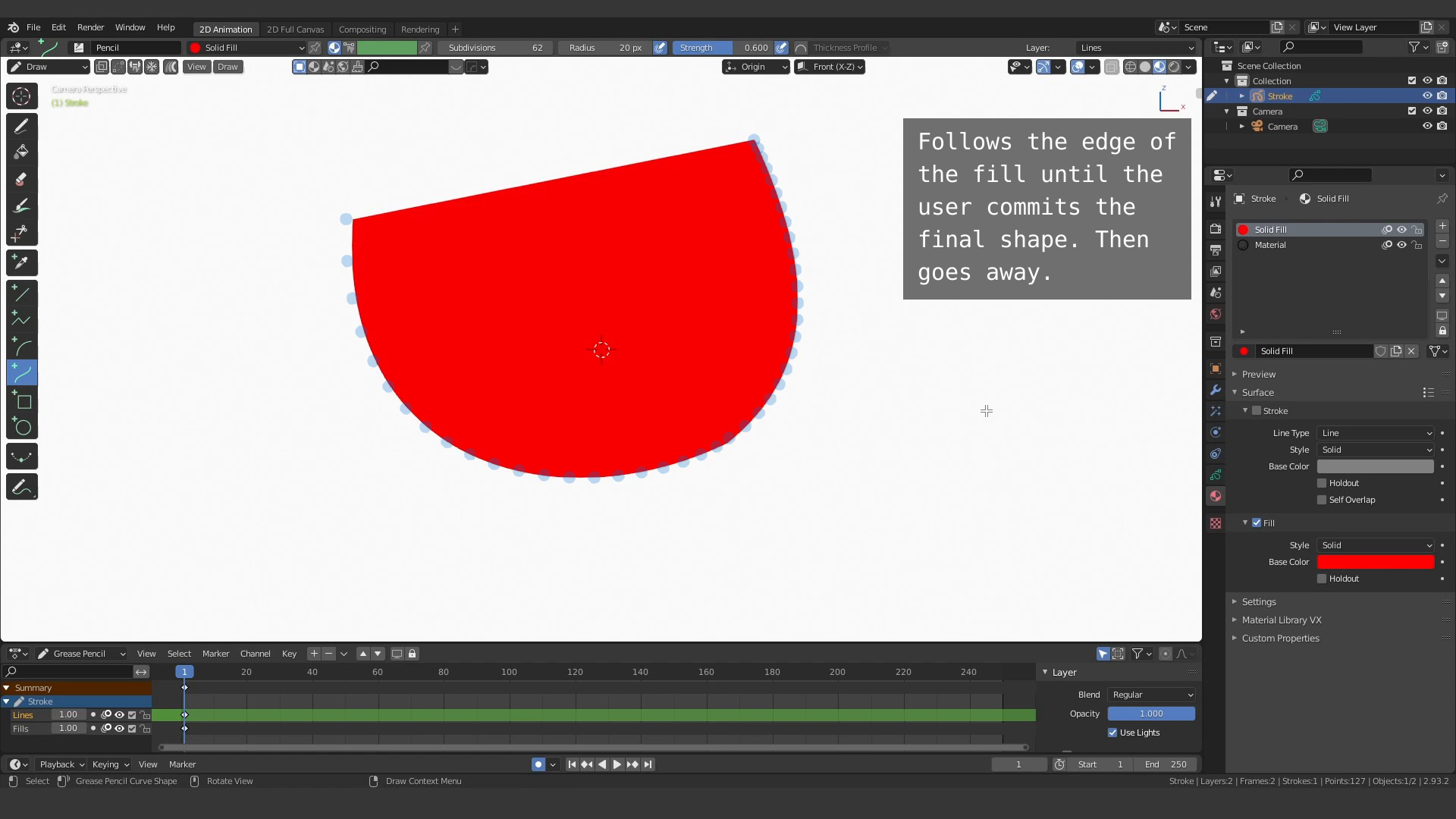1456x819 pixels.
Task: Click the End frame field
Action: 1166,764
